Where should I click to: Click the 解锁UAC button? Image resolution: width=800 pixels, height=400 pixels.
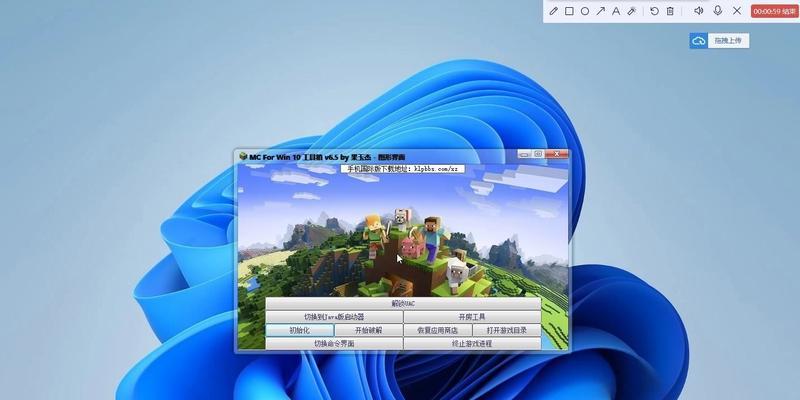403,304
